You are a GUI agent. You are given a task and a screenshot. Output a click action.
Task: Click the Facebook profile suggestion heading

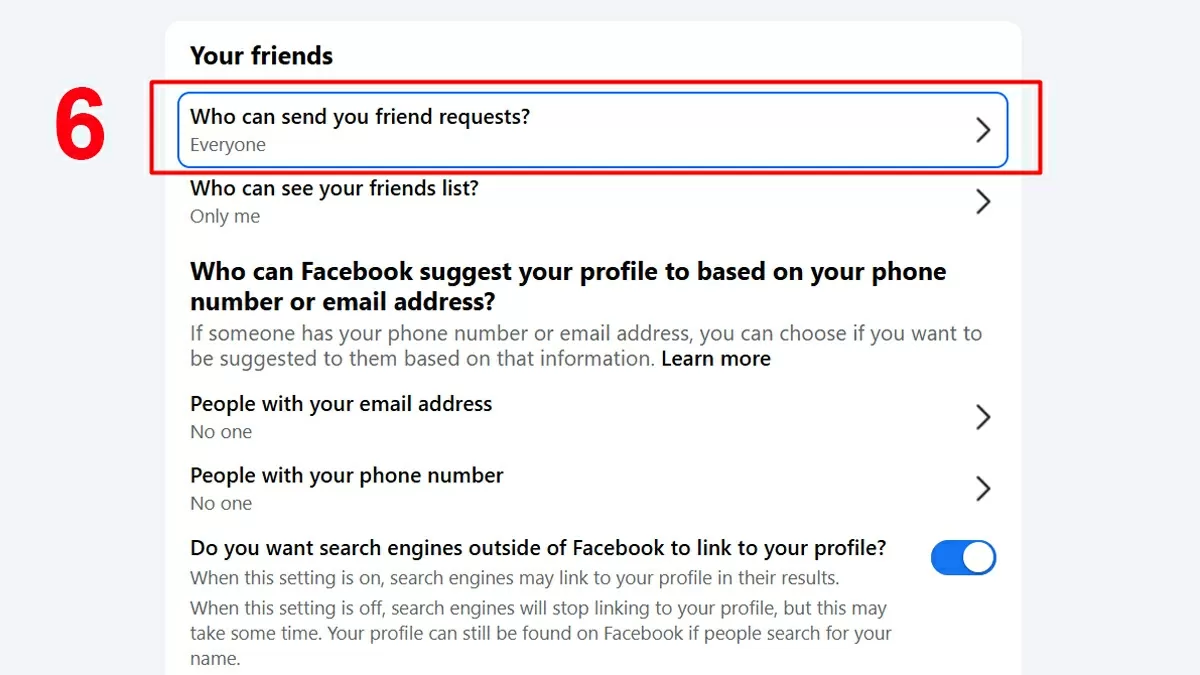pos(567,286)
